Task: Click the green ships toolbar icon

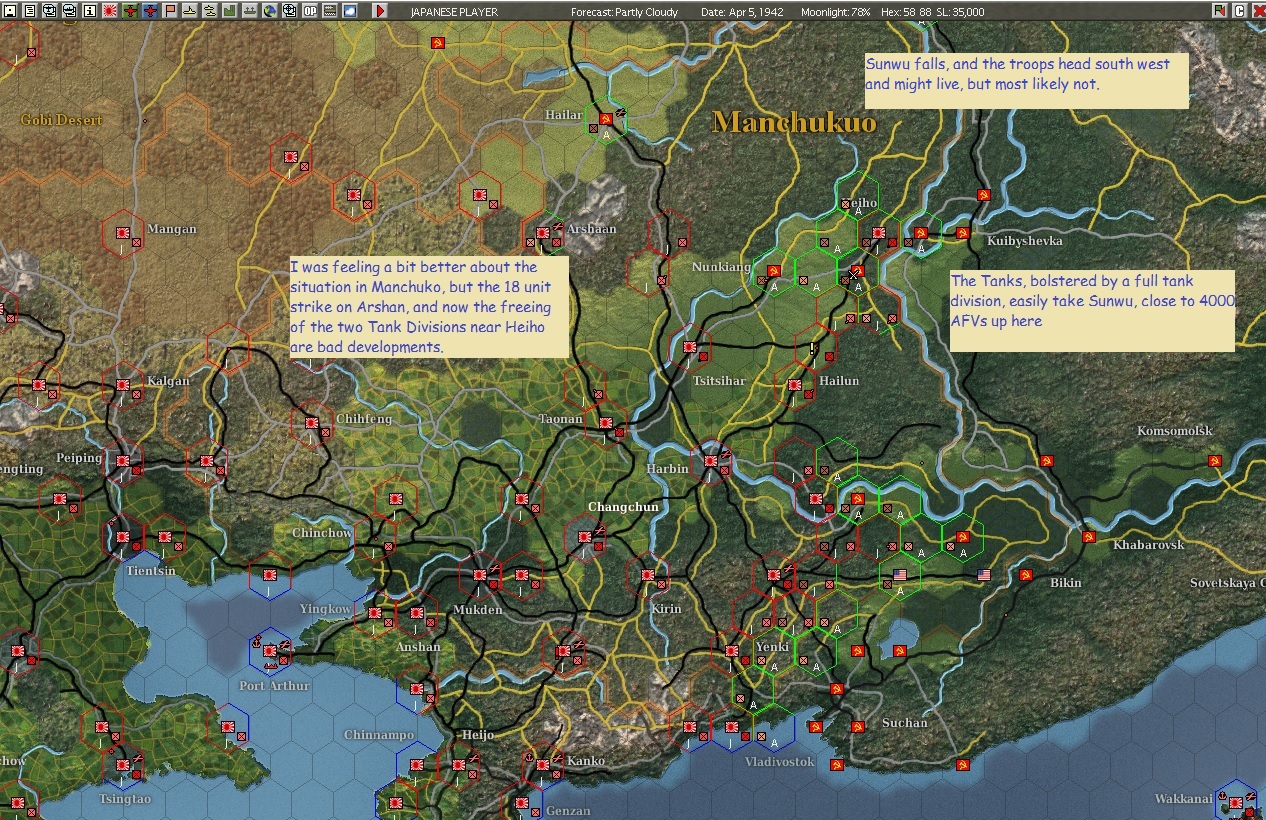Action: click(x=249, y=11)
